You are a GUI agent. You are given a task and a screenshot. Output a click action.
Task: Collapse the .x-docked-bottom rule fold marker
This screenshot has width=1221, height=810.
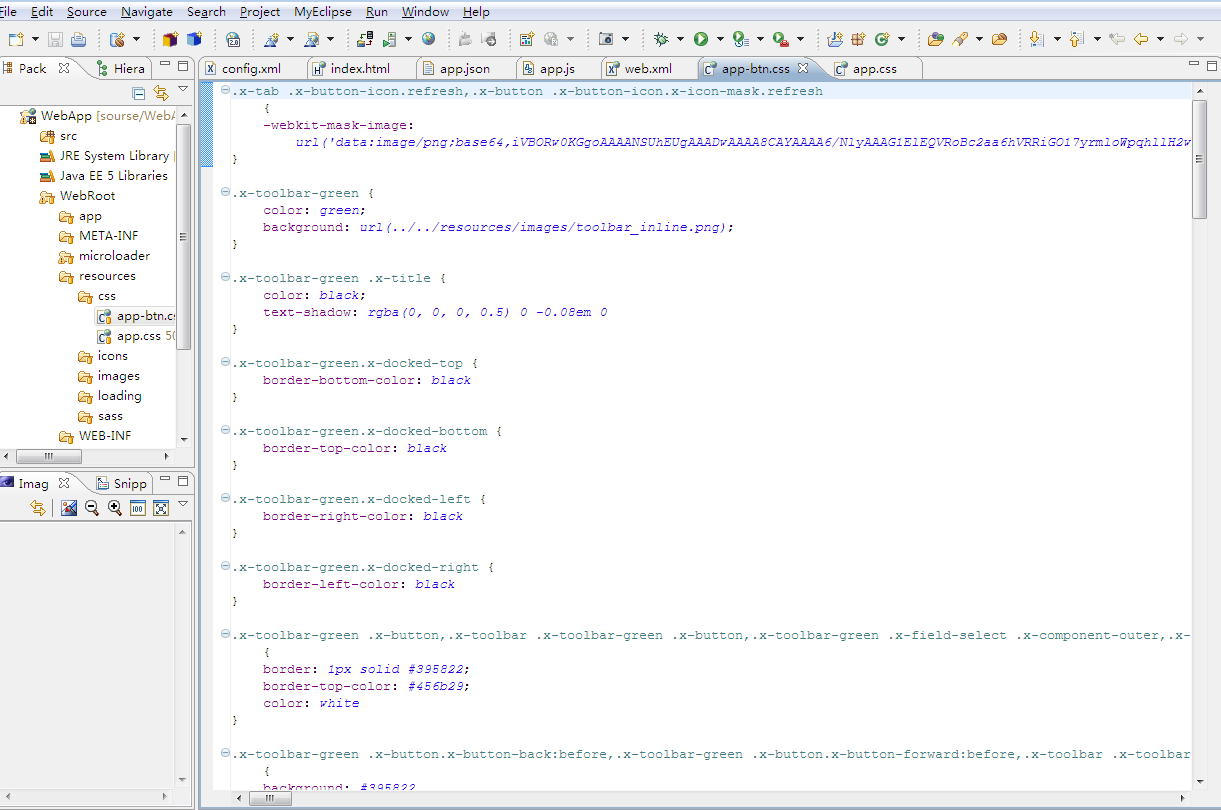click(225, 431)
